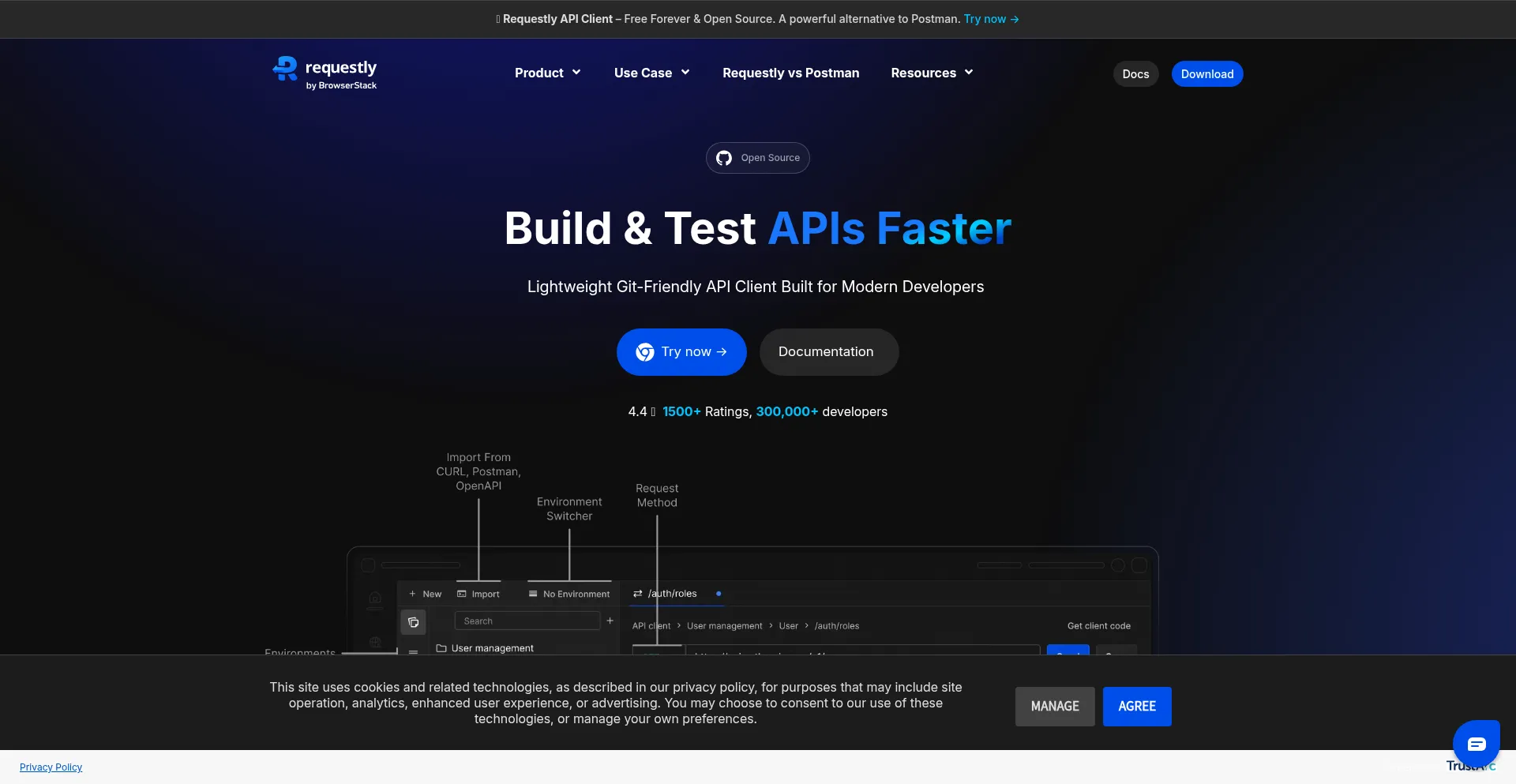Expand the Use Case menu

point(651,73)
